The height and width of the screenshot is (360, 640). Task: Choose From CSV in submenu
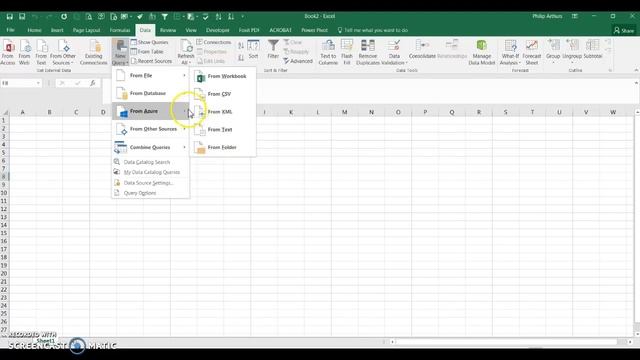223,94
